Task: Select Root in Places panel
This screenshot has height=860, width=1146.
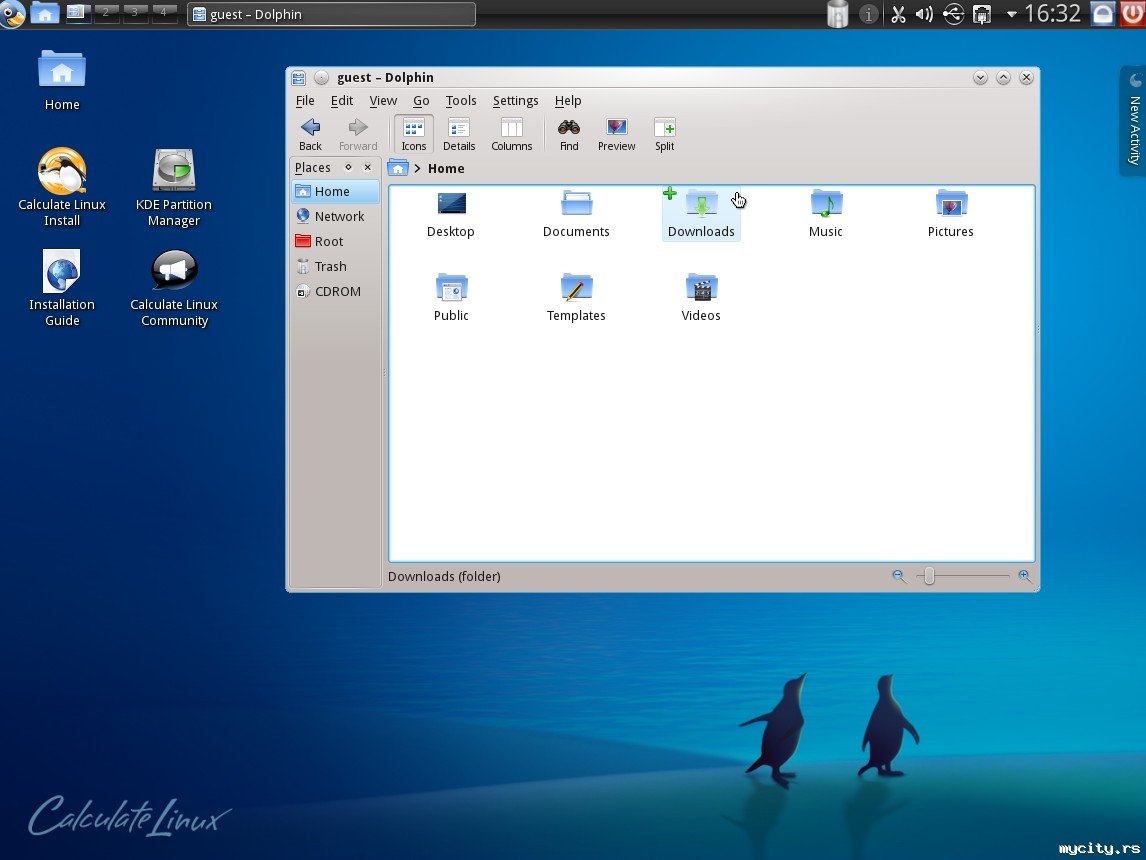Action: [335, 241]
